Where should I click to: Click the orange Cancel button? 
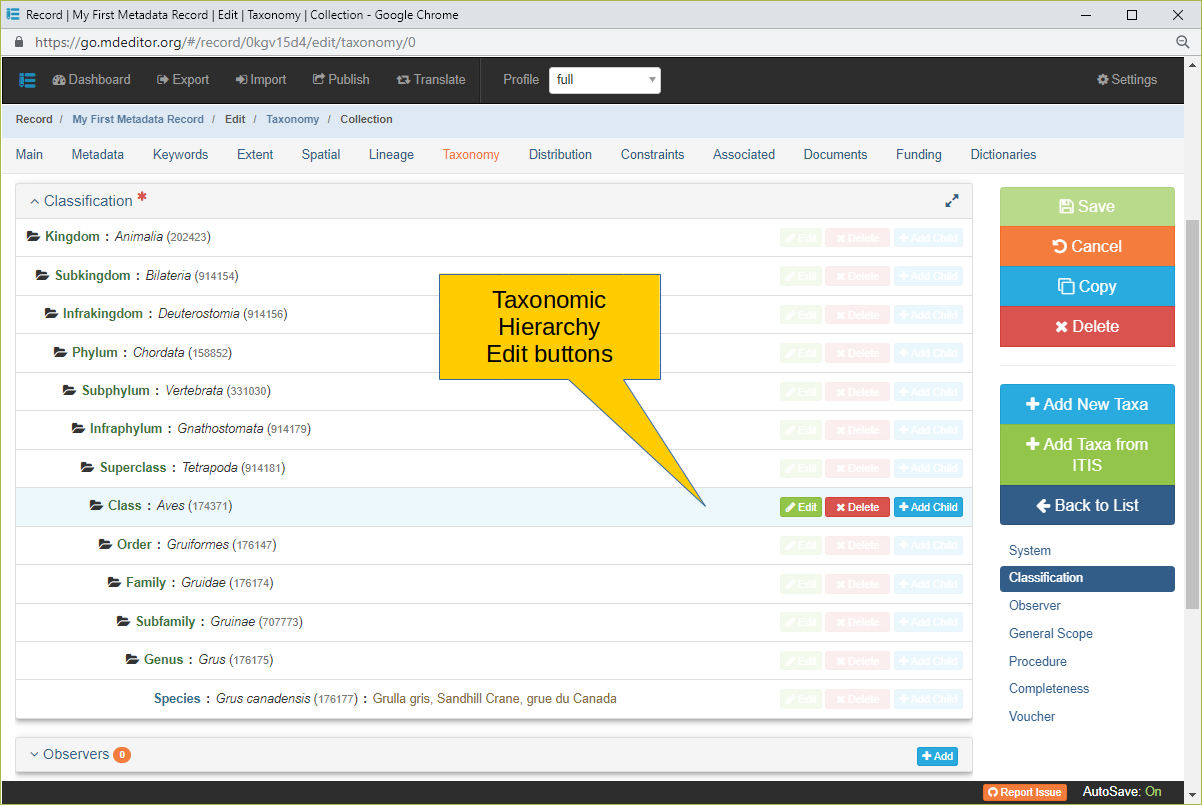click(x=1087, y=246)
